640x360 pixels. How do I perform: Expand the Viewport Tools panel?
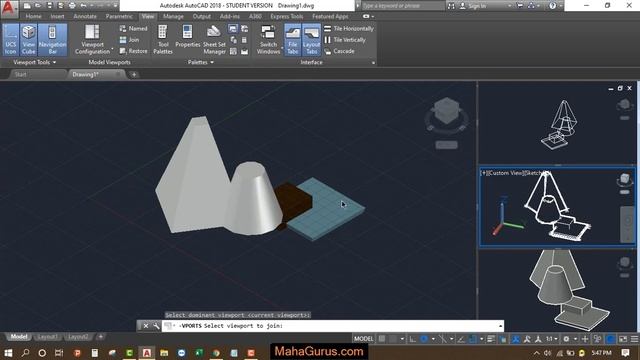tap(35, 62)
